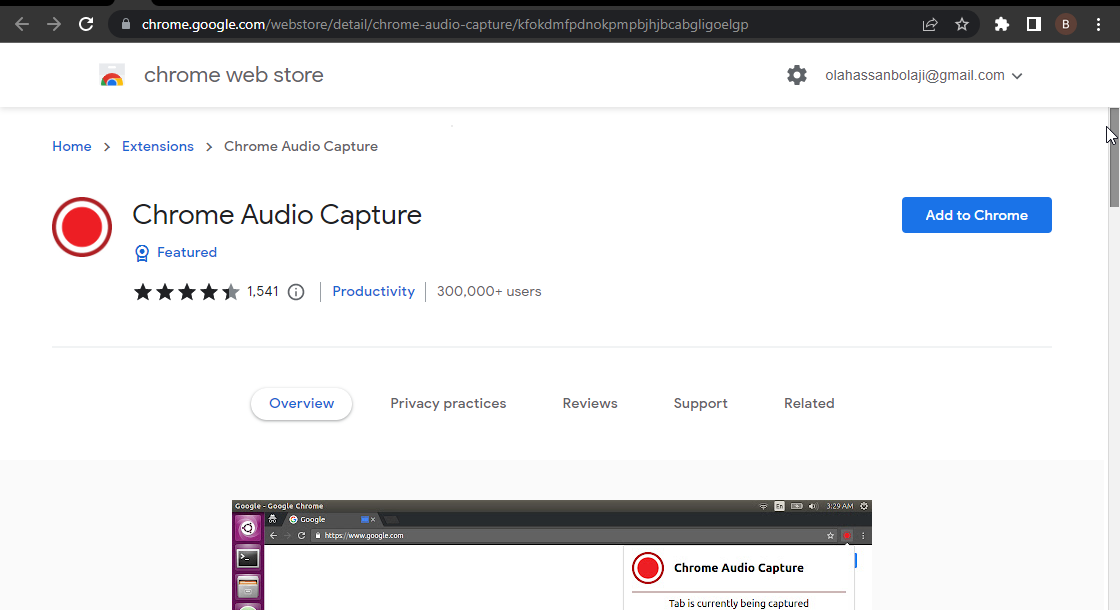1120x610 pixels.
Task: View site information via the lock icon
Action: pos(126,24)
